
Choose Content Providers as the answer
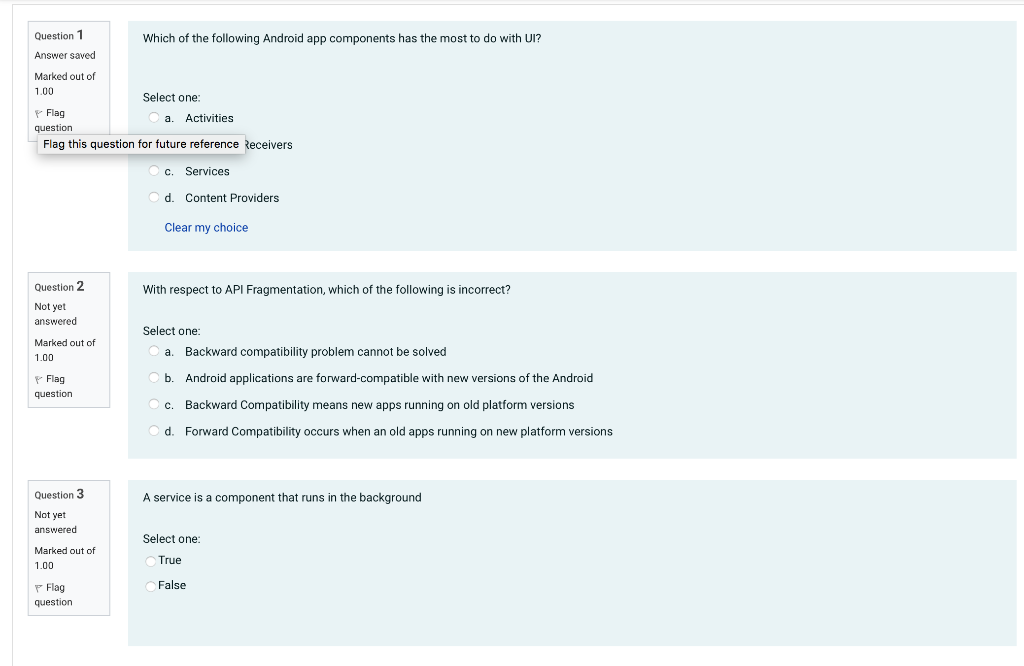pos(153,197)
